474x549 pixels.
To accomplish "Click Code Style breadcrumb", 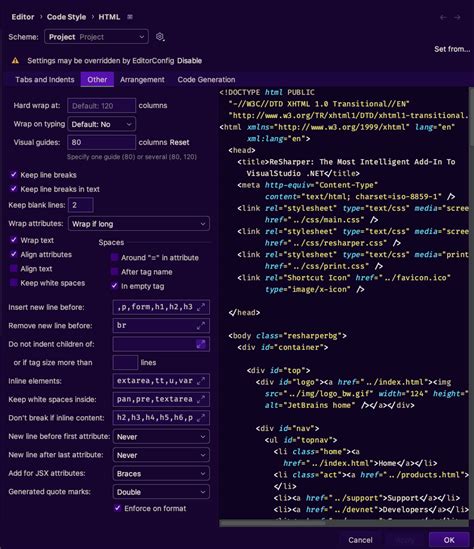I will 67,17.
